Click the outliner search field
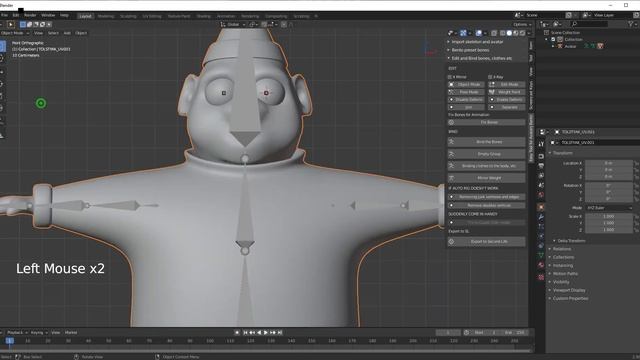The width and height of the screenshot is (640, 360). click(x=589, y=24)
